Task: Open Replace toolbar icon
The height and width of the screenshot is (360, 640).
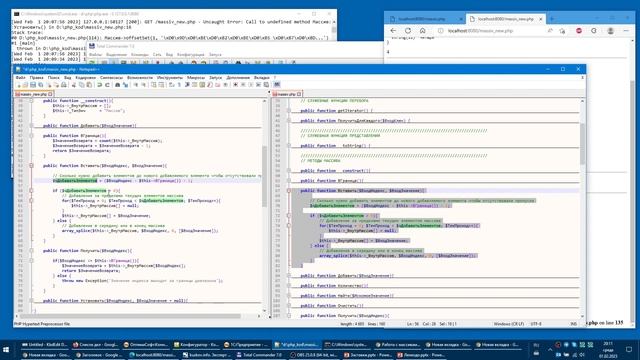Action: [125, 85]
